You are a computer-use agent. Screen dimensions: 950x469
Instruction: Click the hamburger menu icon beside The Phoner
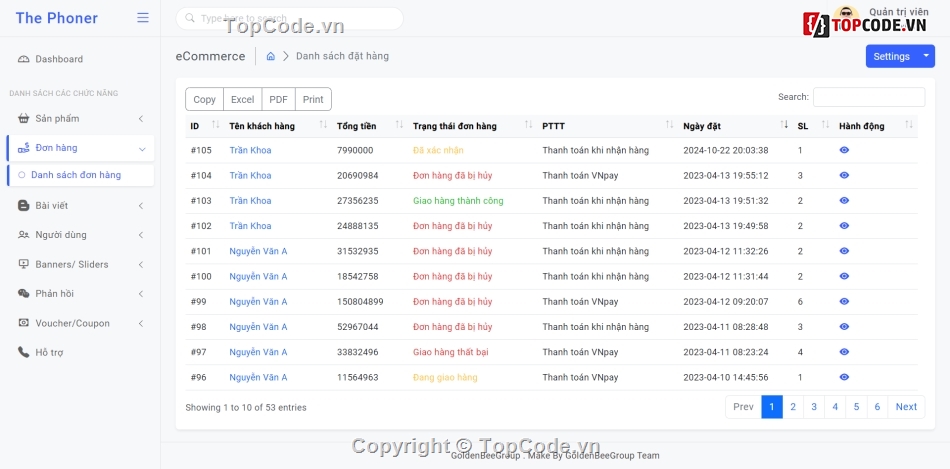[x=143, y=18]
